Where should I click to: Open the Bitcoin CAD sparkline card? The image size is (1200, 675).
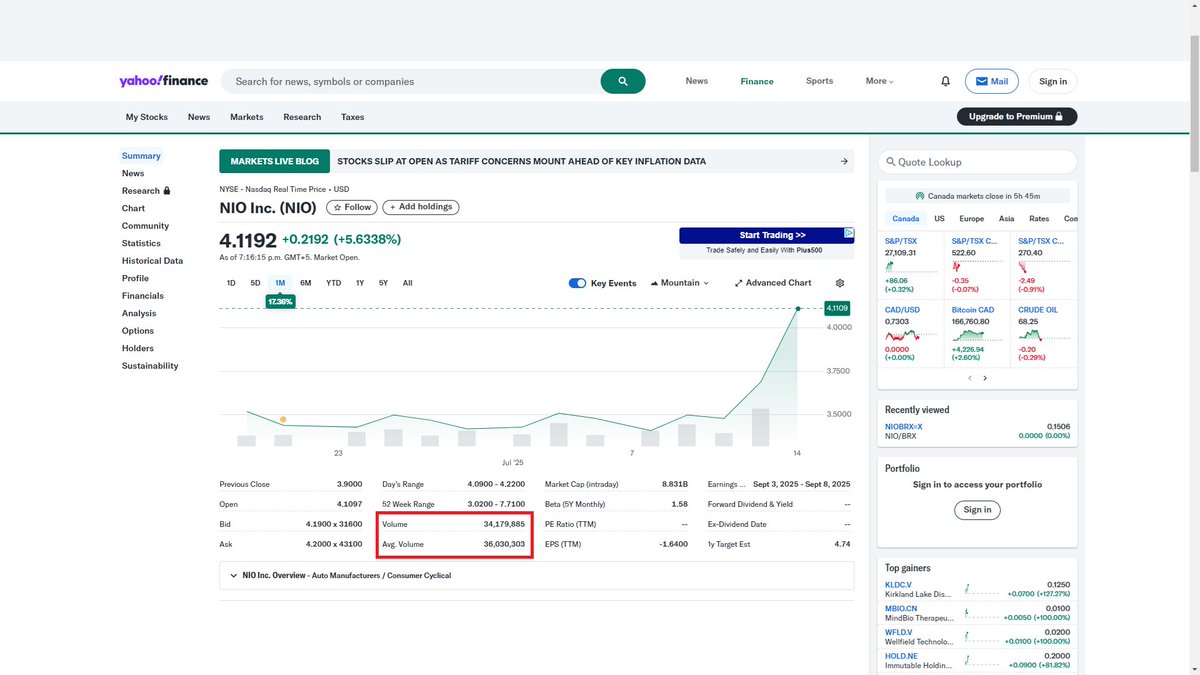[x=977, y=335]
